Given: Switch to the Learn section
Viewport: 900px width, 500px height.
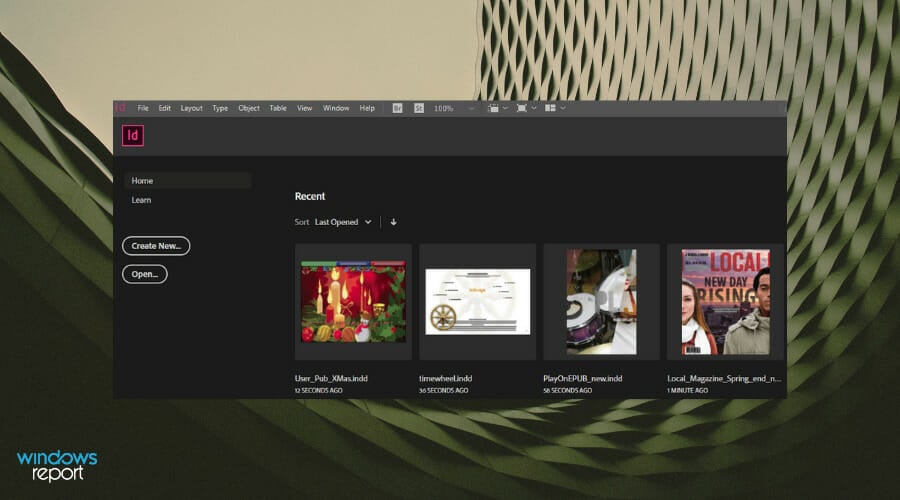Looking at the screenshot, I should (142, 200).
